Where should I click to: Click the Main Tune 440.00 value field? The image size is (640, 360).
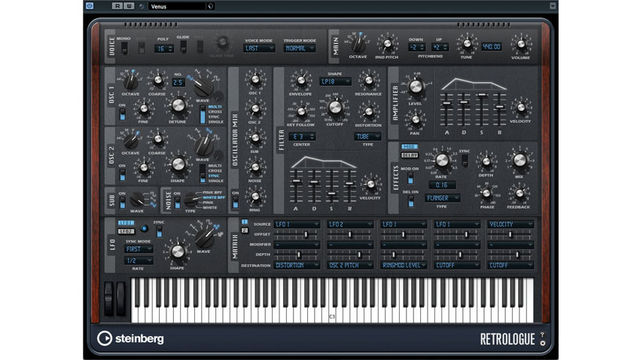coord(491,47)
